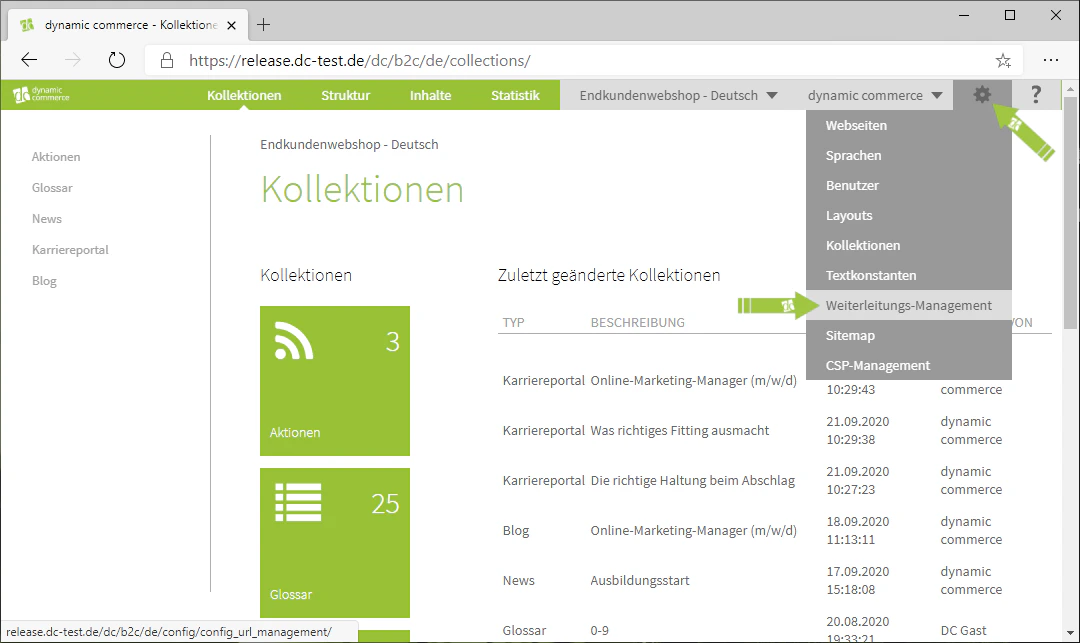Minimize the browser window
1080x643 pixels.
(964, 15)
